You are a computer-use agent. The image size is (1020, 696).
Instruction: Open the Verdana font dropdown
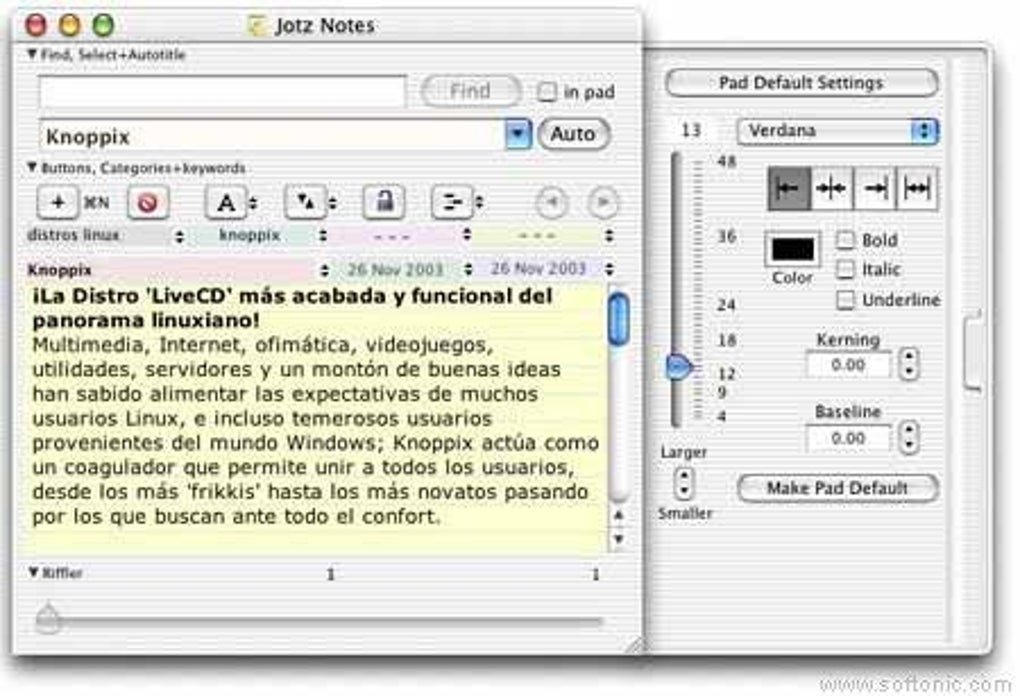click(838, 131)
